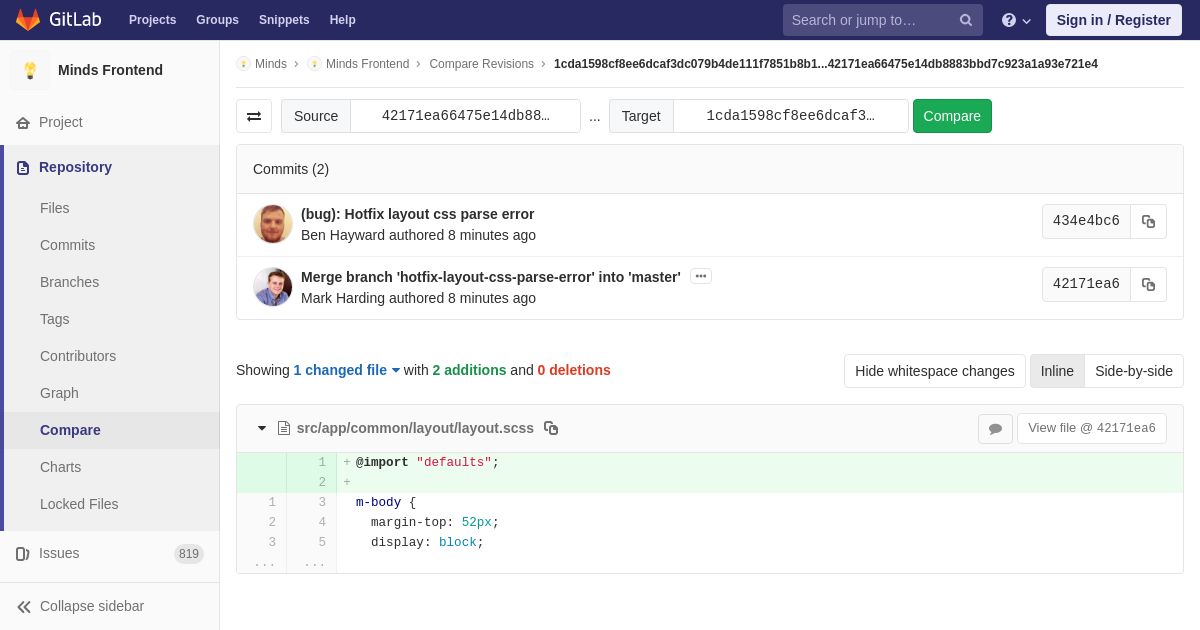Open Graph in sidebar
The width and height of the screenshot is (1200, 630).
coord(59,393)
